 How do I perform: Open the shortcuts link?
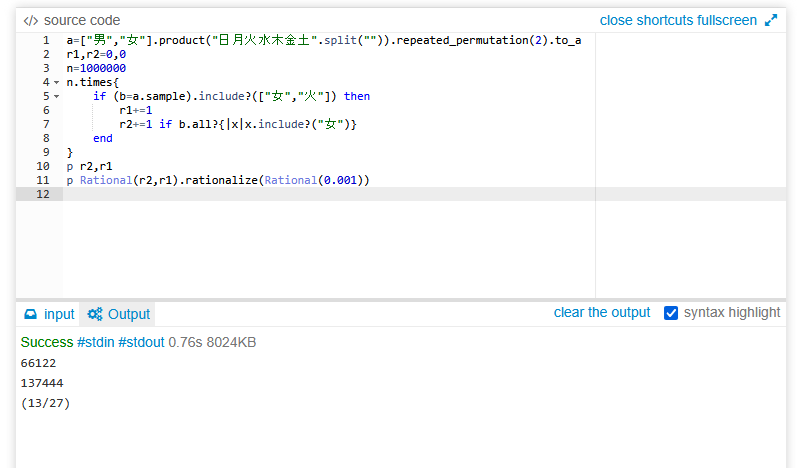click(x=664, y=20)
